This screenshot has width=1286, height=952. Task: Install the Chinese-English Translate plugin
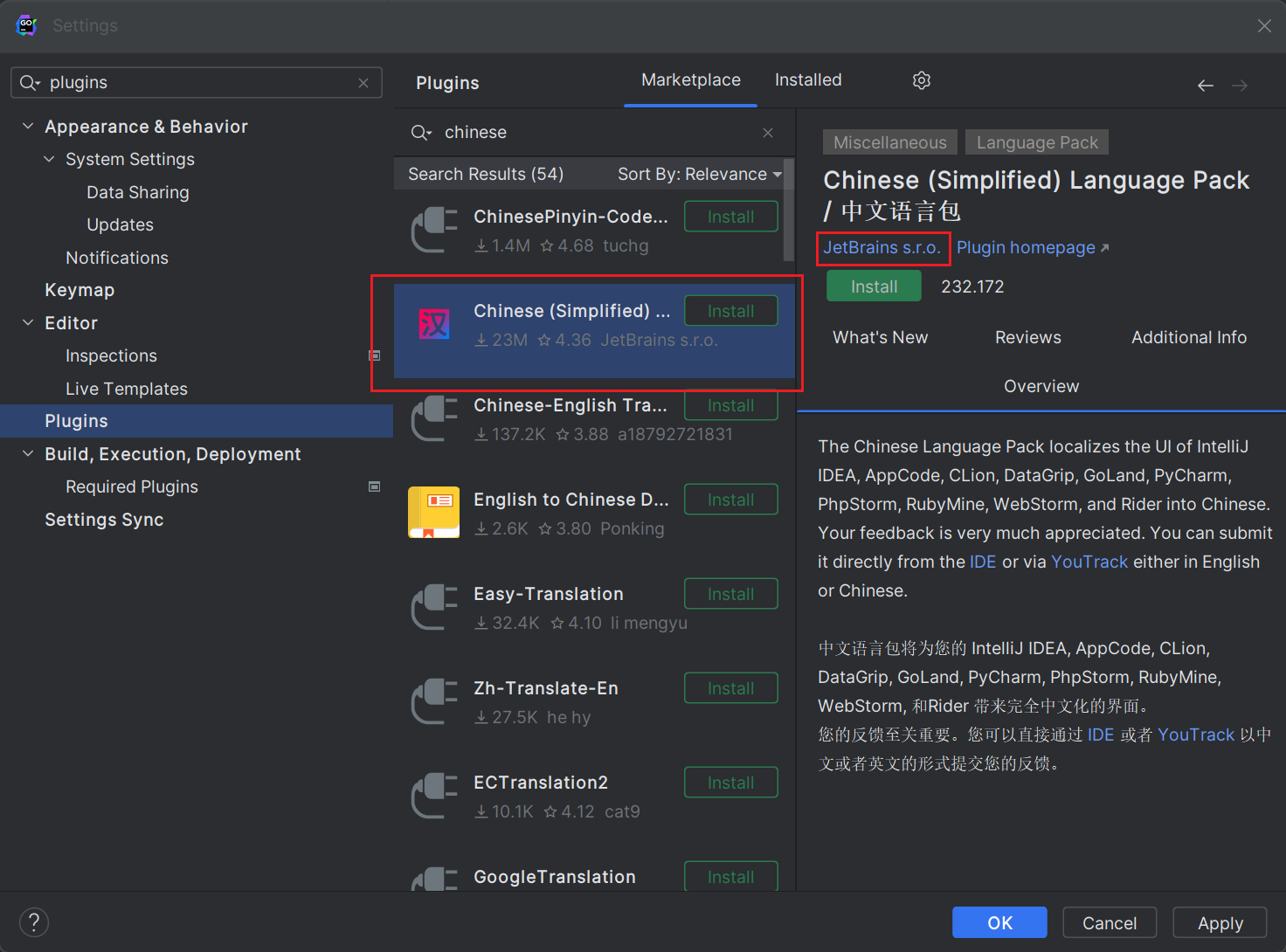[731, 405]
